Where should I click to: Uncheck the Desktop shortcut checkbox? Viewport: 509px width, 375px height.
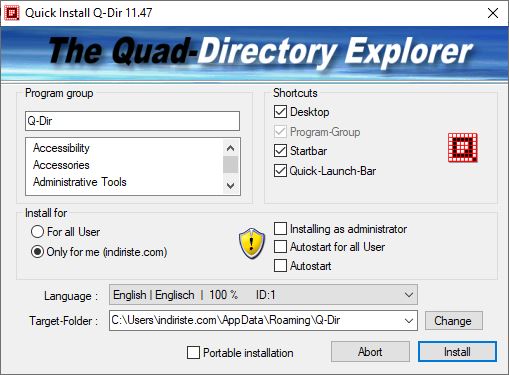pos(280,112)
